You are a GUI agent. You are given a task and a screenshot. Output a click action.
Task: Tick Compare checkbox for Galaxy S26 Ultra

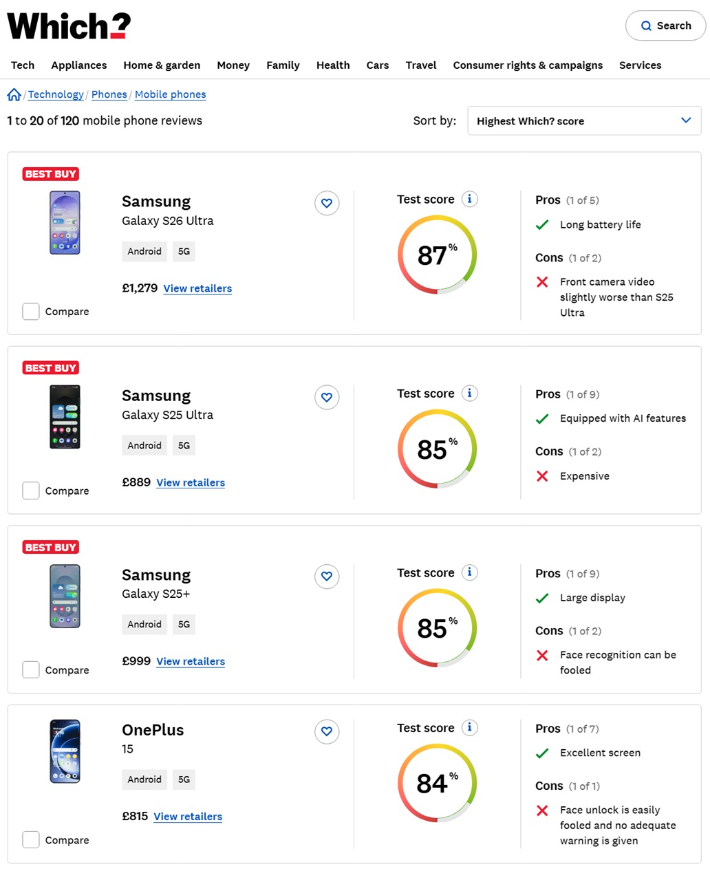coord(31,311)
